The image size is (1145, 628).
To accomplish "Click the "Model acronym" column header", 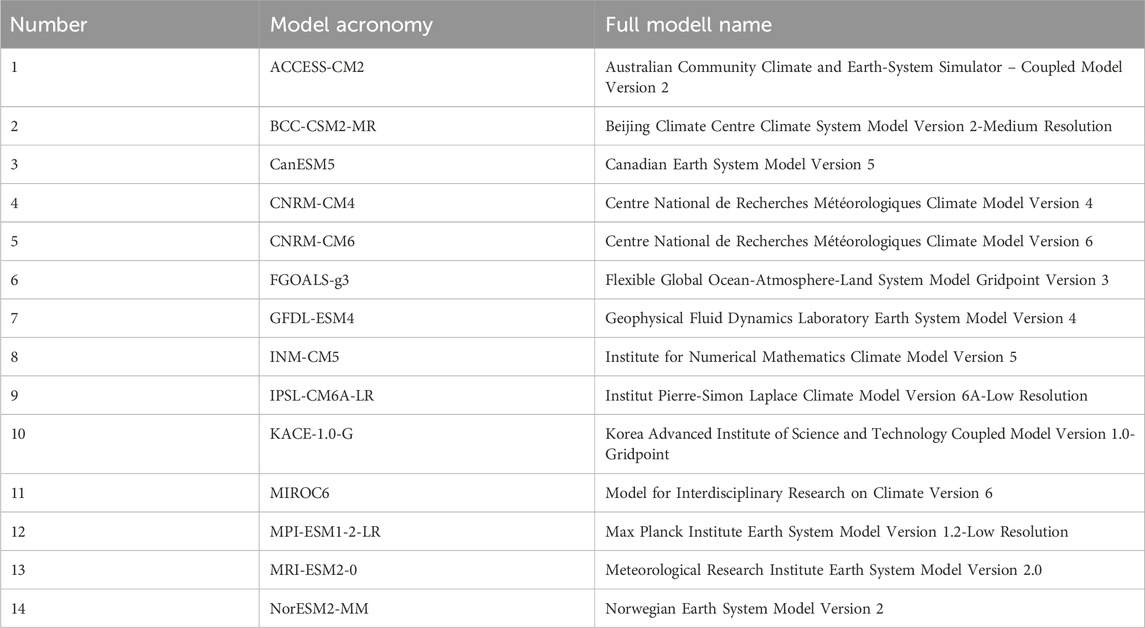I will pos(352,25).
